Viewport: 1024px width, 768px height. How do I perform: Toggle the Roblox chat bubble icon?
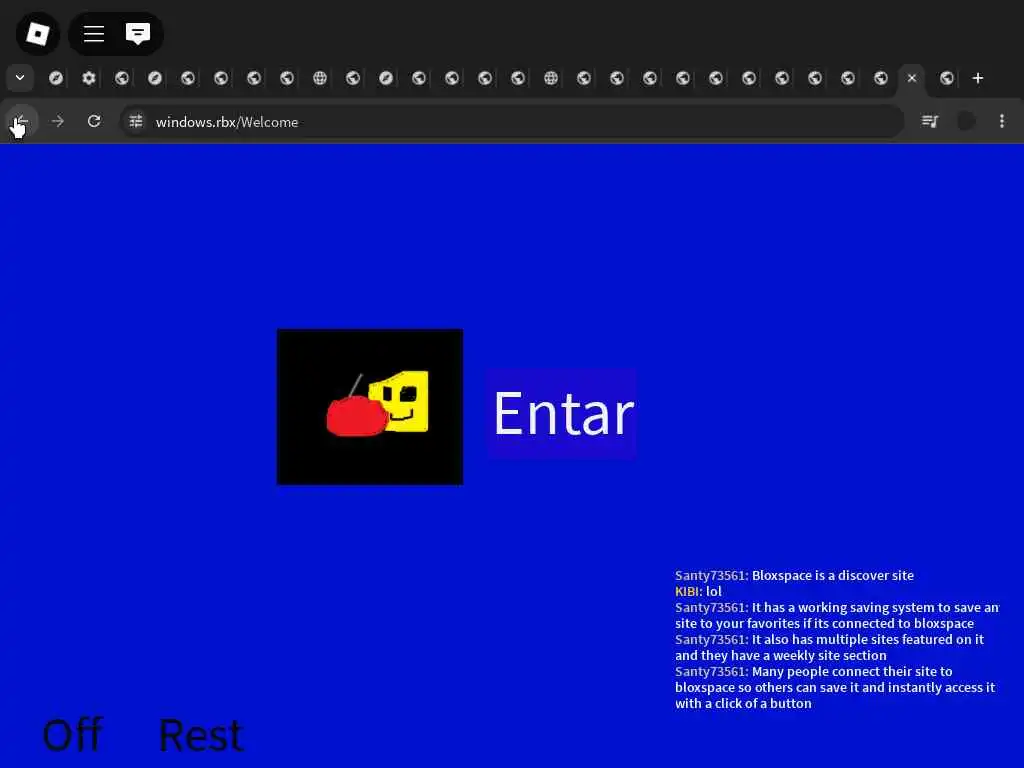[138, 33]
